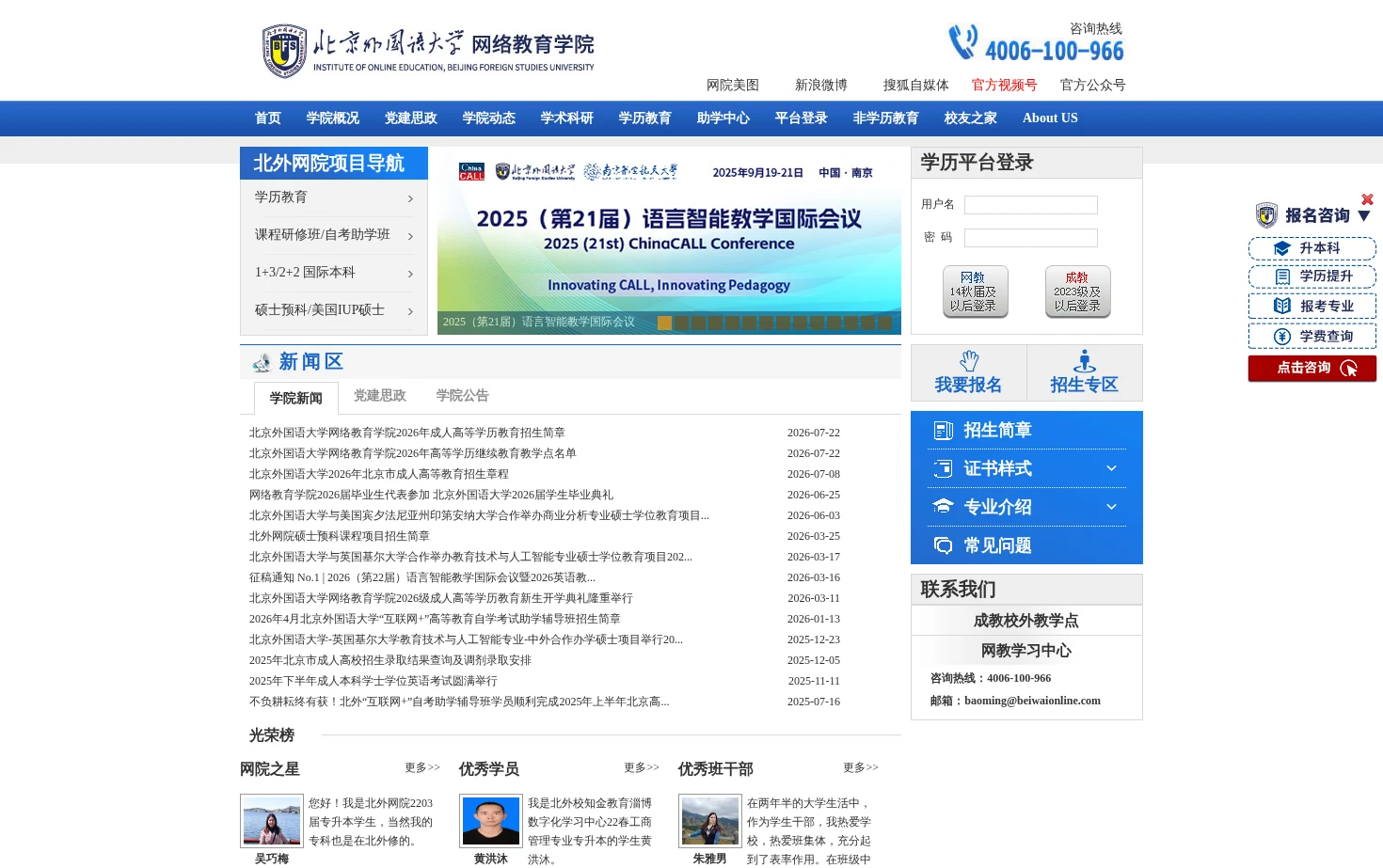The width and height of the screenshot is (1383, 868).
Task: Open 网院美图 link
Action: pos(733,86)
